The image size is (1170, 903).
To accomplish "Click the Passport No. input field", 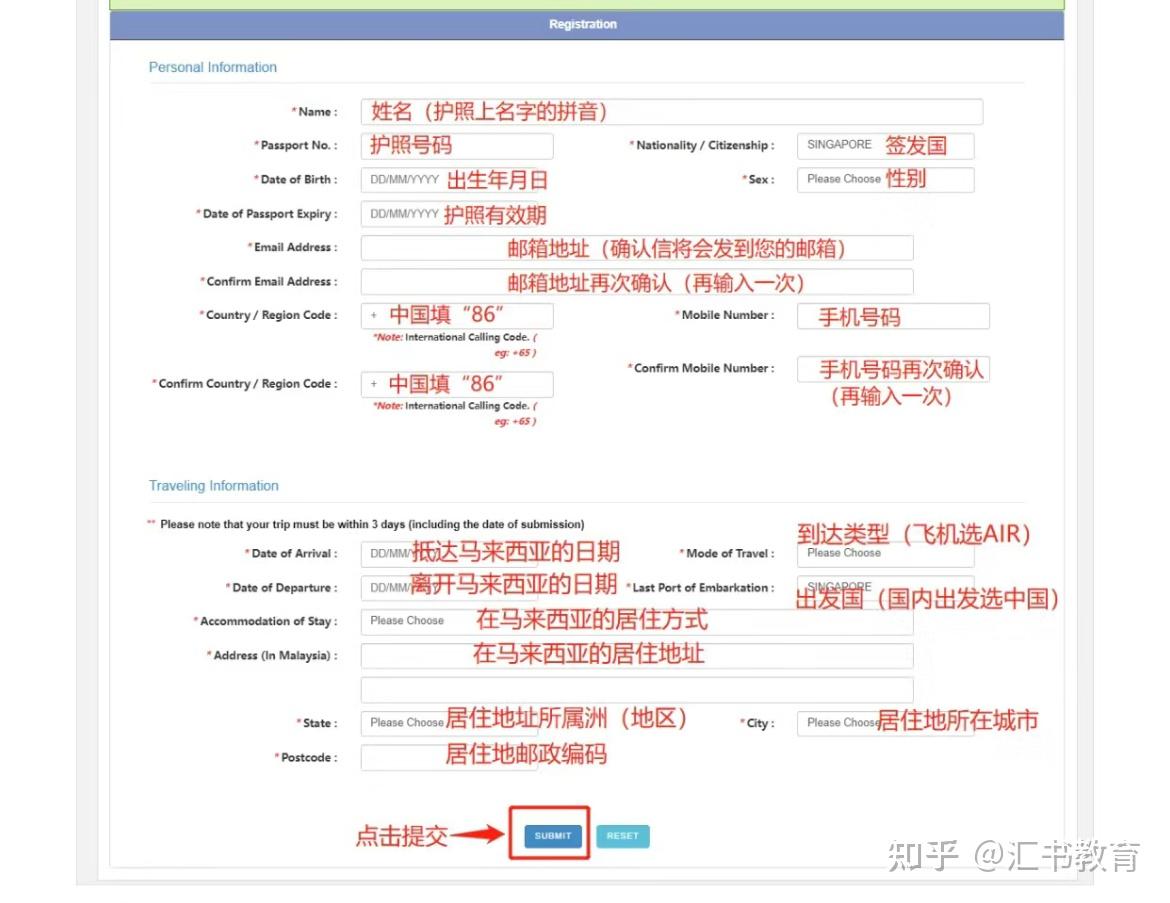I will tap(456, 145).
